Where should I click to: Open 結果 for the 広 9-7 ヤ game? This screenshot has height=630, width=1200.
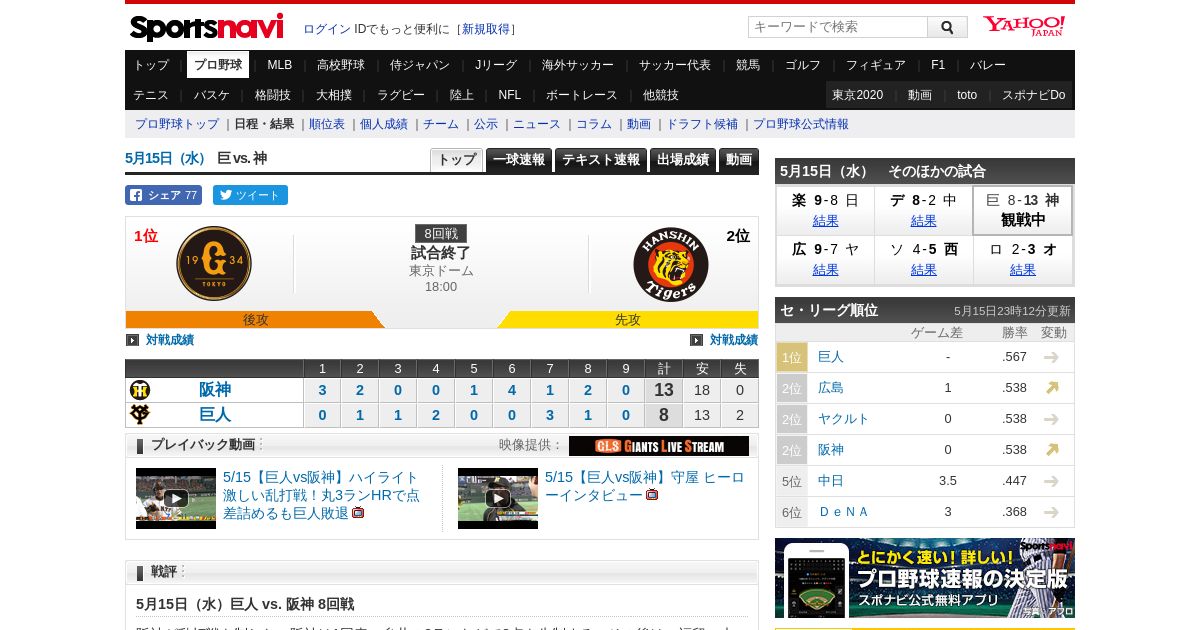[826, 270]
